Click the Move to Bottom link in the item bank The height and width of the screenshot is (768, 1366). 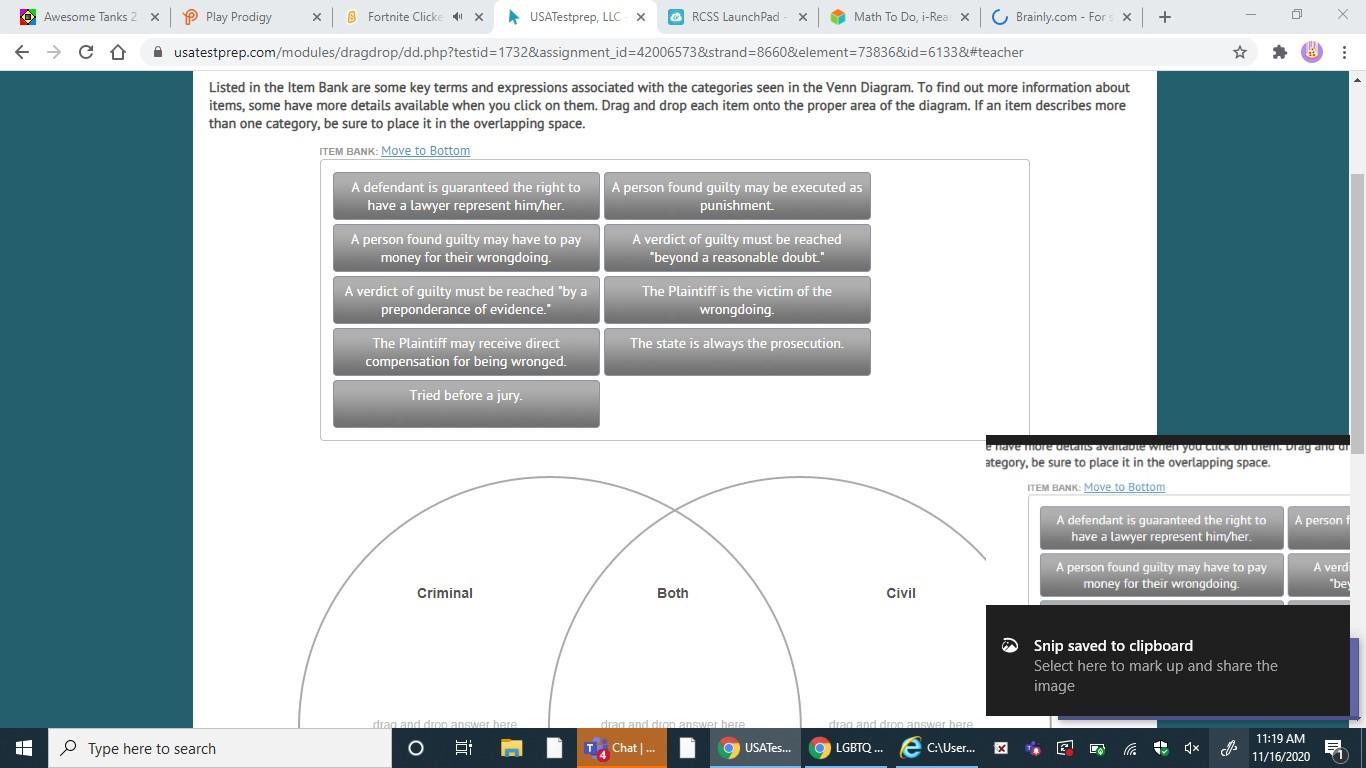(425, 151)
